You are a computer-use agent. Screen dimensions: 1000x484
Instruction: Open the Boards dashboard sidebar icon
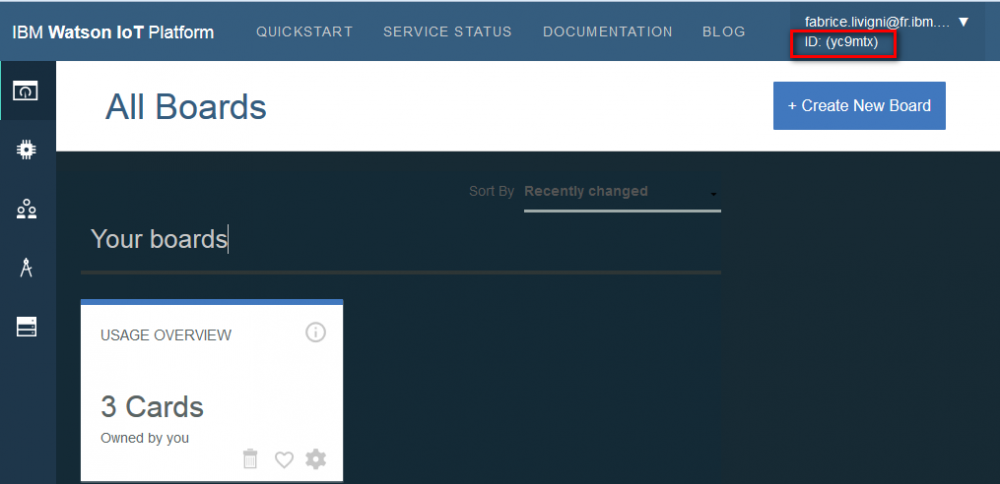click(26, 91)
